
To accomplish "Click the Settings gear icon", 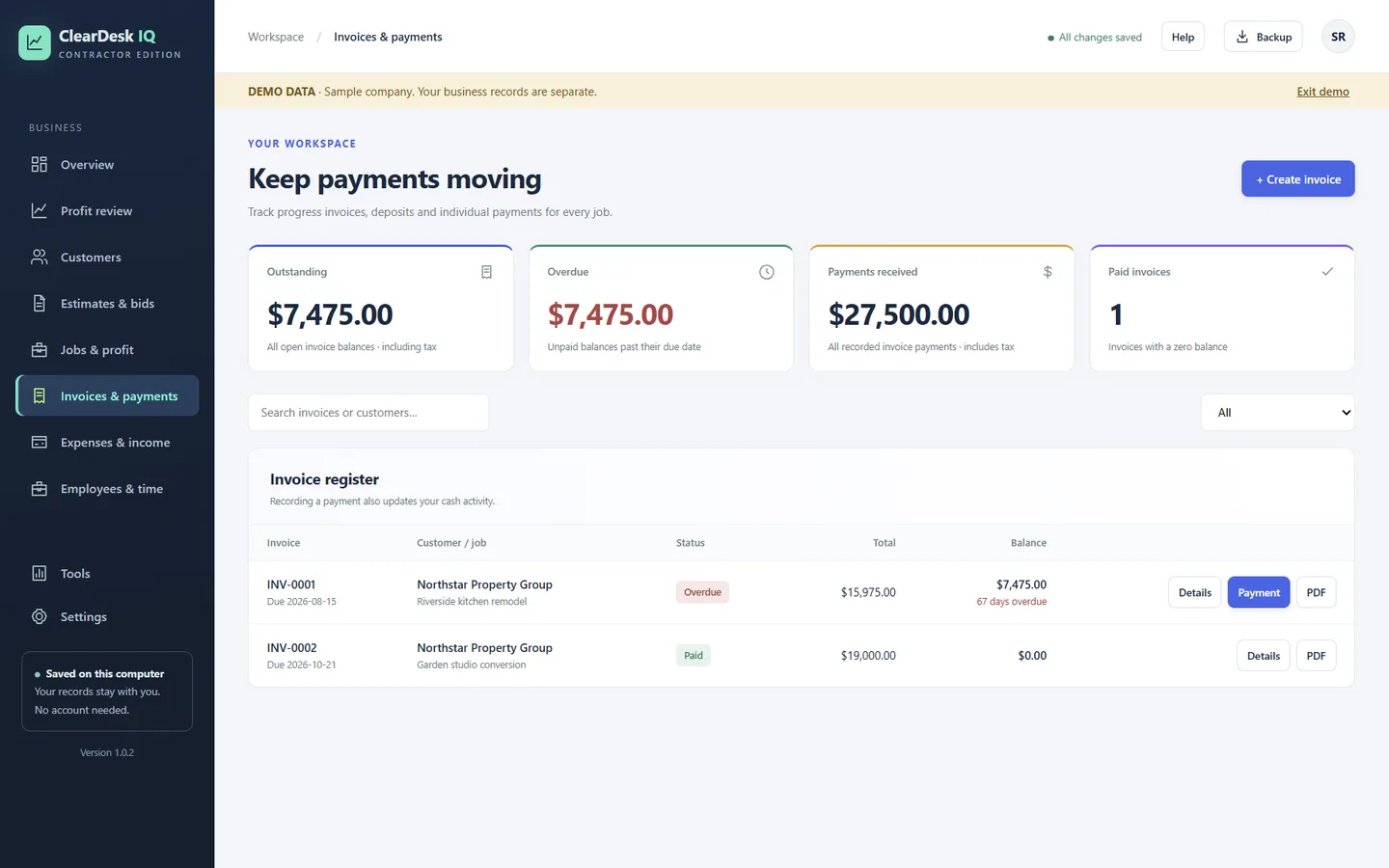I will 39,617.
